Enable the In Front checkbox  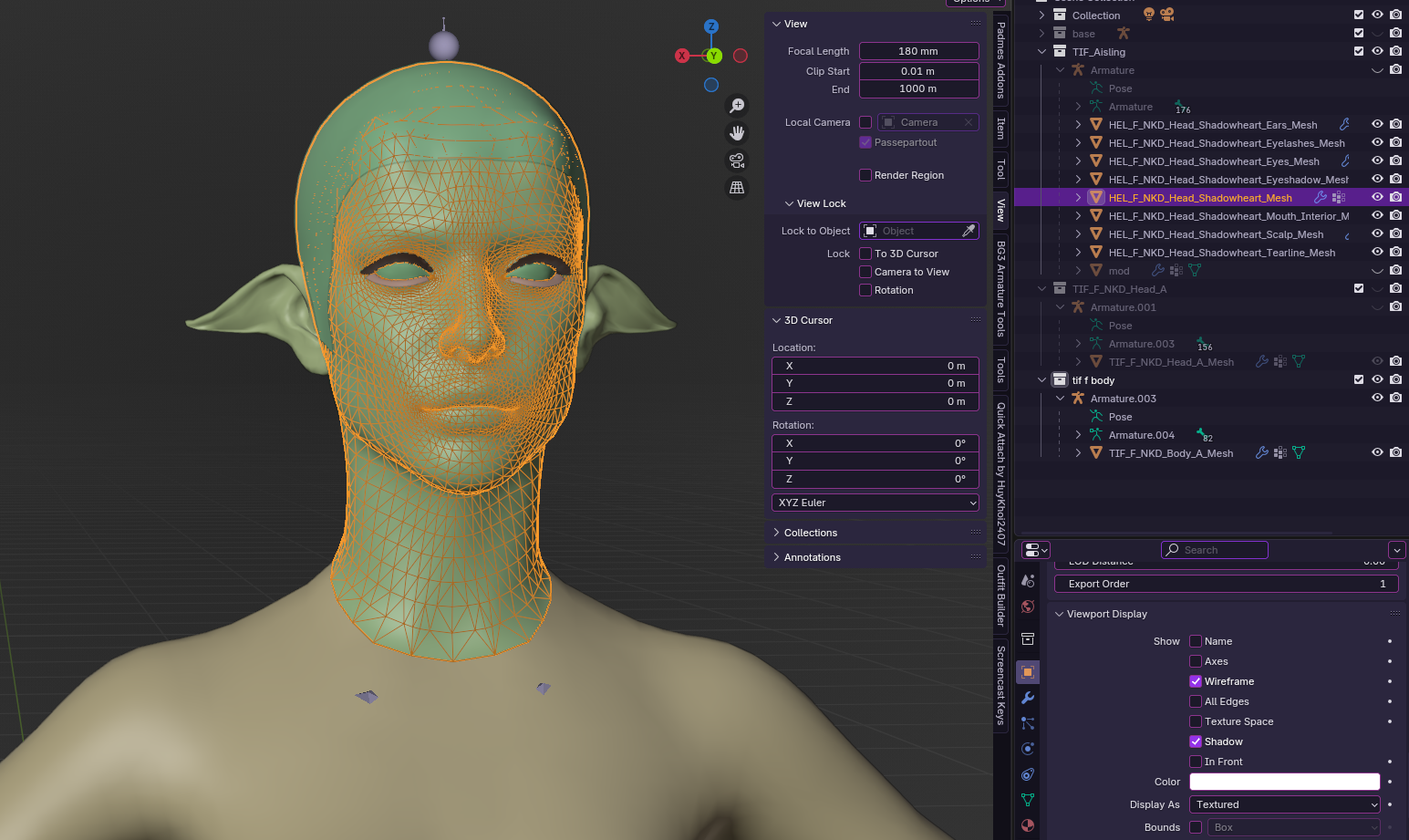[x=1196, y=762]
